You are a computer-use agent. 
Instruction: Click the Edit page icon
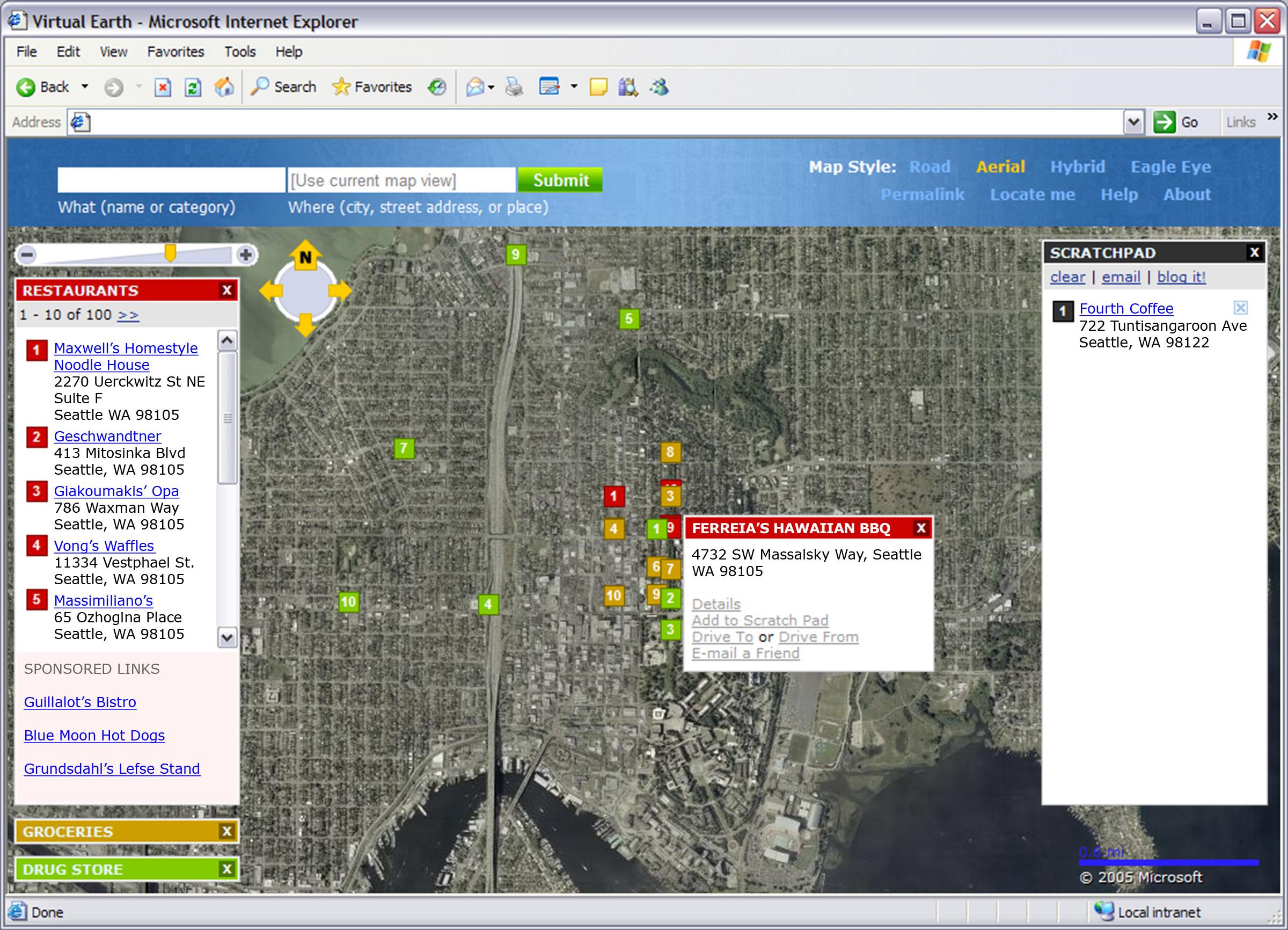coord(549,87)
